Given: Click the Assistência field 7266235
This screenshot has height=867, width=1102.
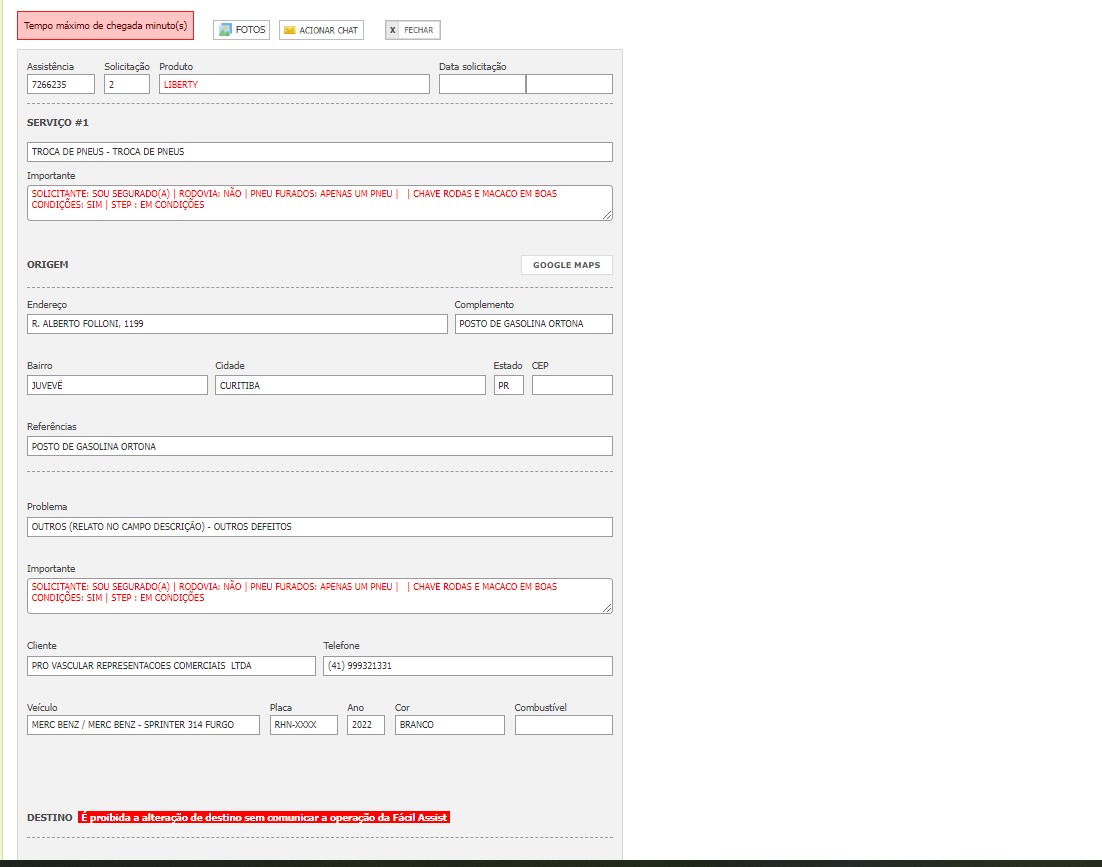Looking at the screenshot, I should 60,84.
